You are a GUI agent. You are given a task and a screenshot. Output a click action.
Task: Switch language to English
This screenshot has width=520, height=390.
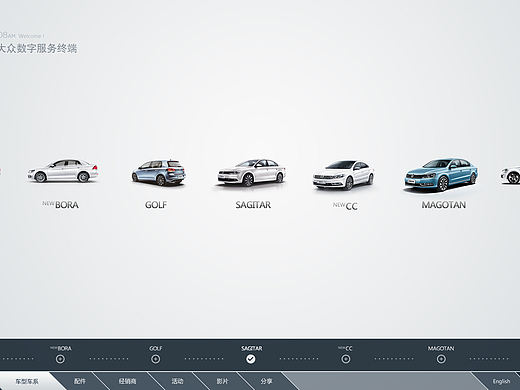501,381
